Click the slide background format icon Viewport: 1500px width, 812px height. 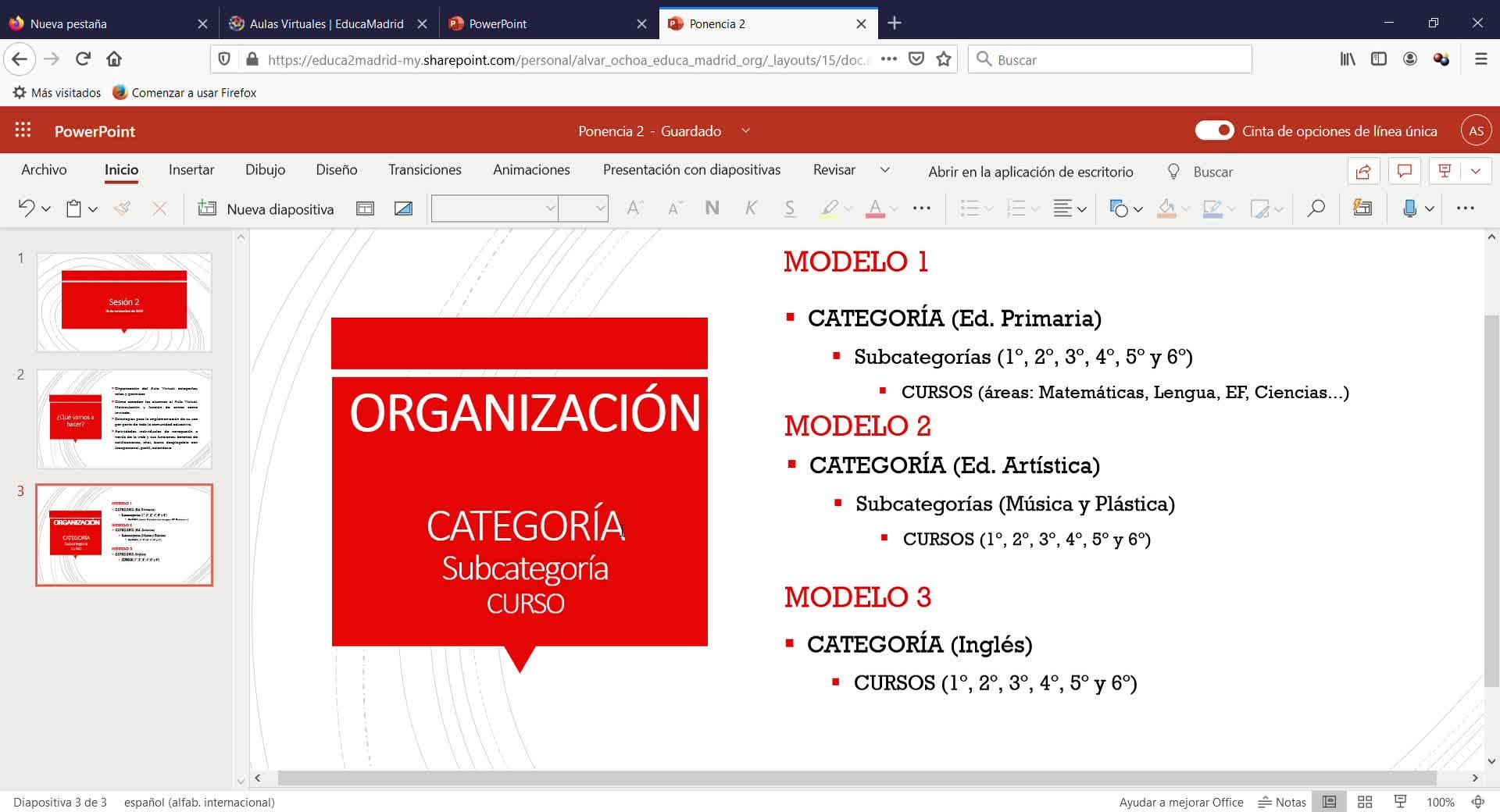click(403, 208)
